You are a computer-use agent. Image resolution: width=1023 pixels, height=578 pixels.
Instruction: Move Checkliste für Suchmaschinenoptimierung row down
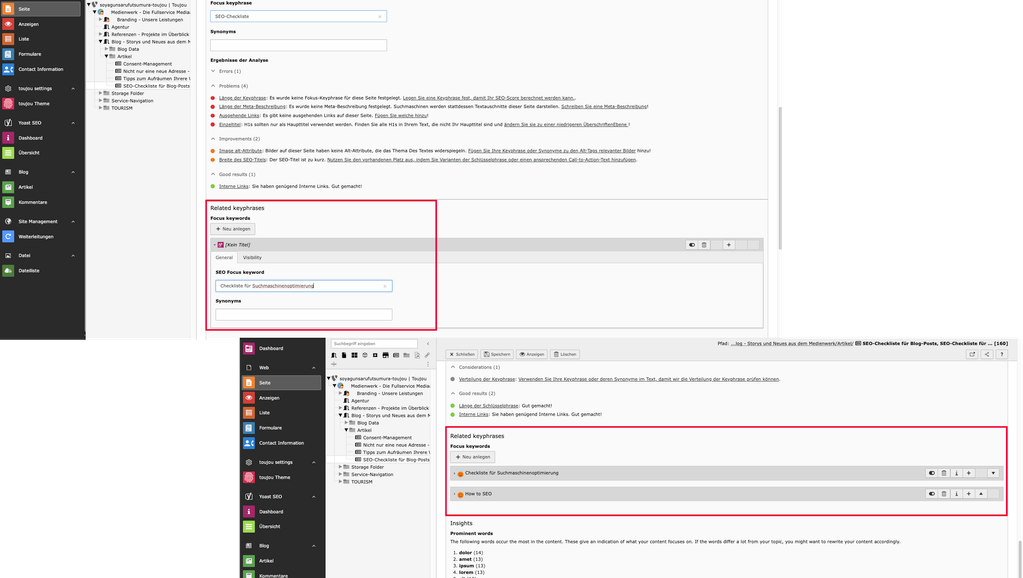(x=993, y=473)
